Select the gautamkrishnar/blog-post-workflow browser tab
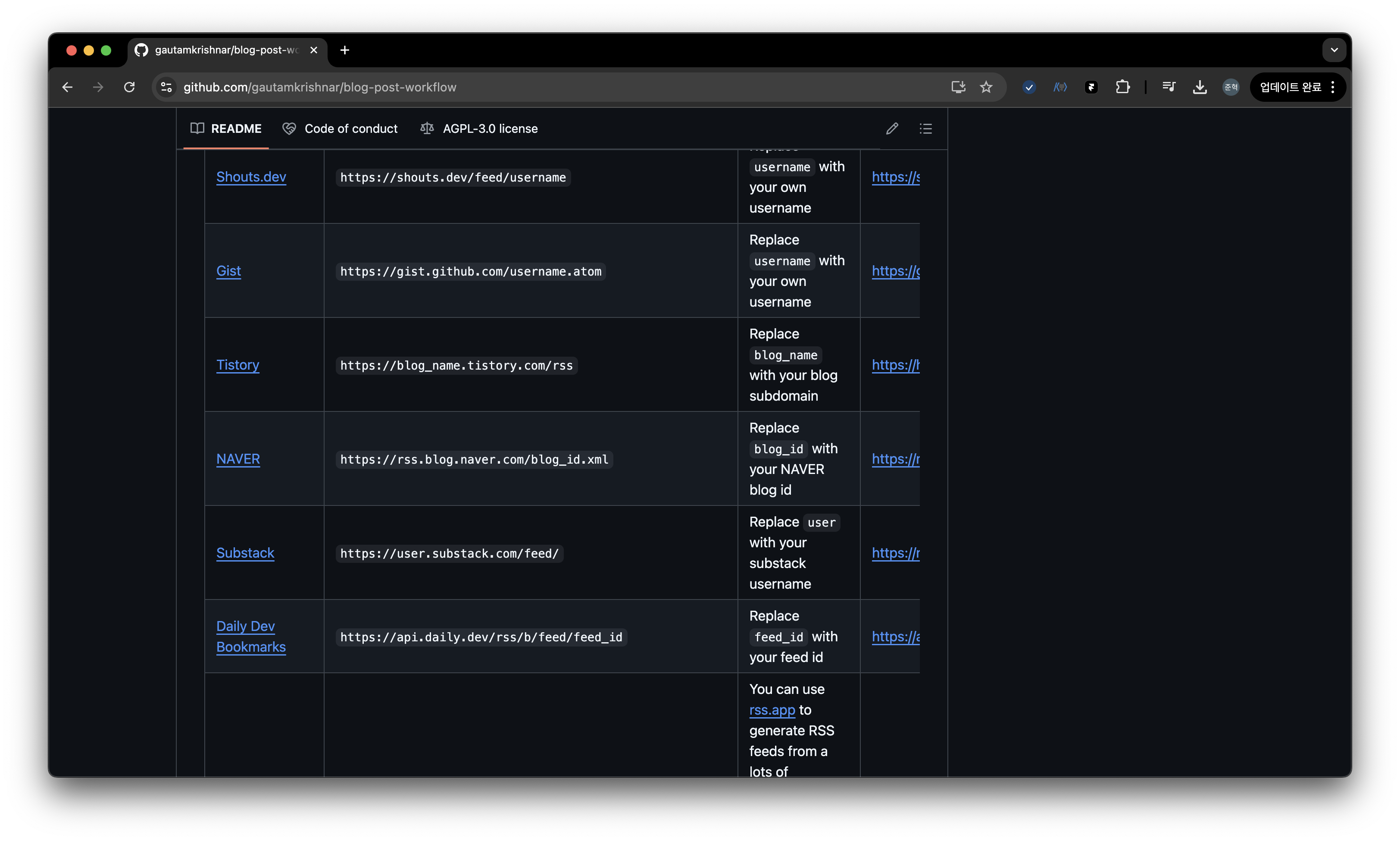The image size is (1400, 841). coord(228,50)
